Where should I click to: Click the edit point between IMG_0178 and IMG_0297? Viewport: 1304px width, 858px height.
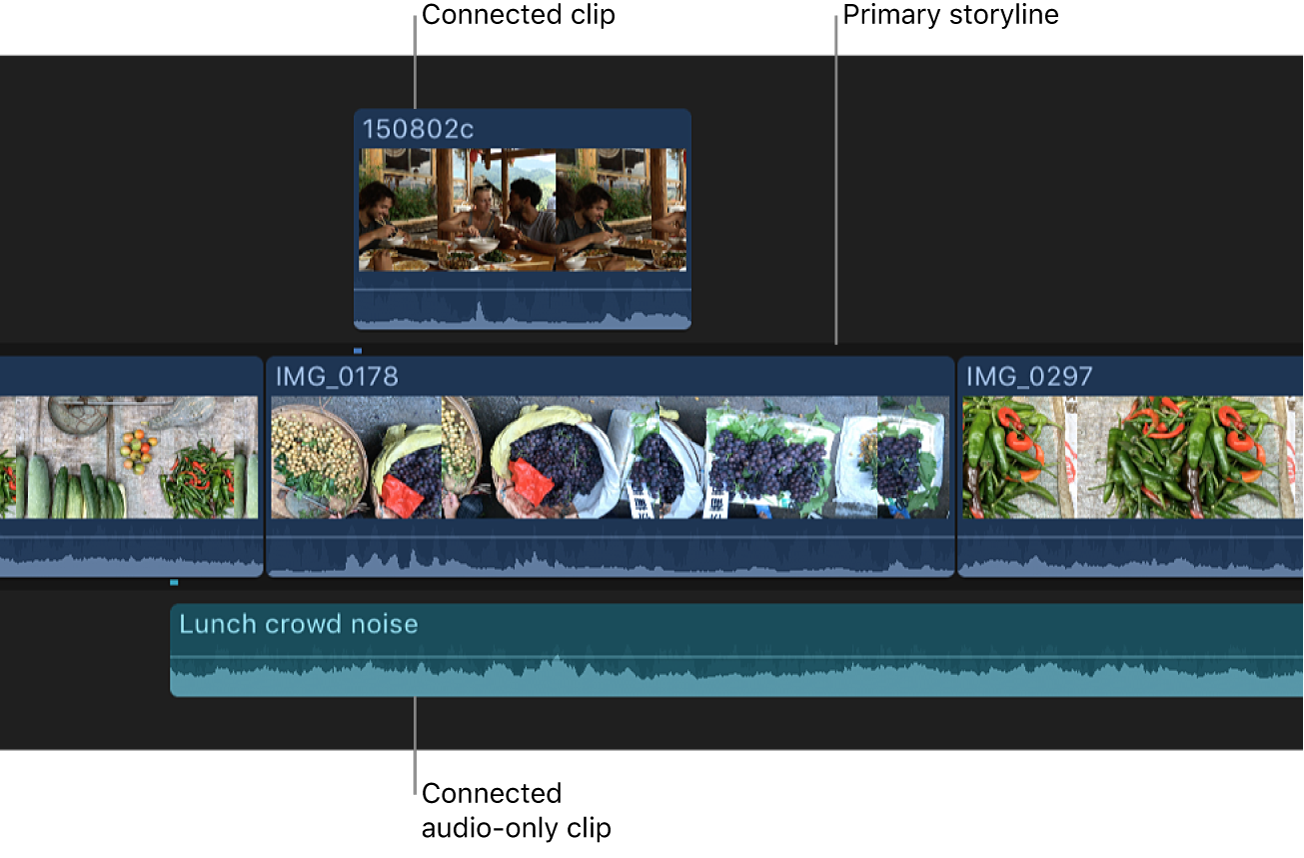tap(957, 465)
